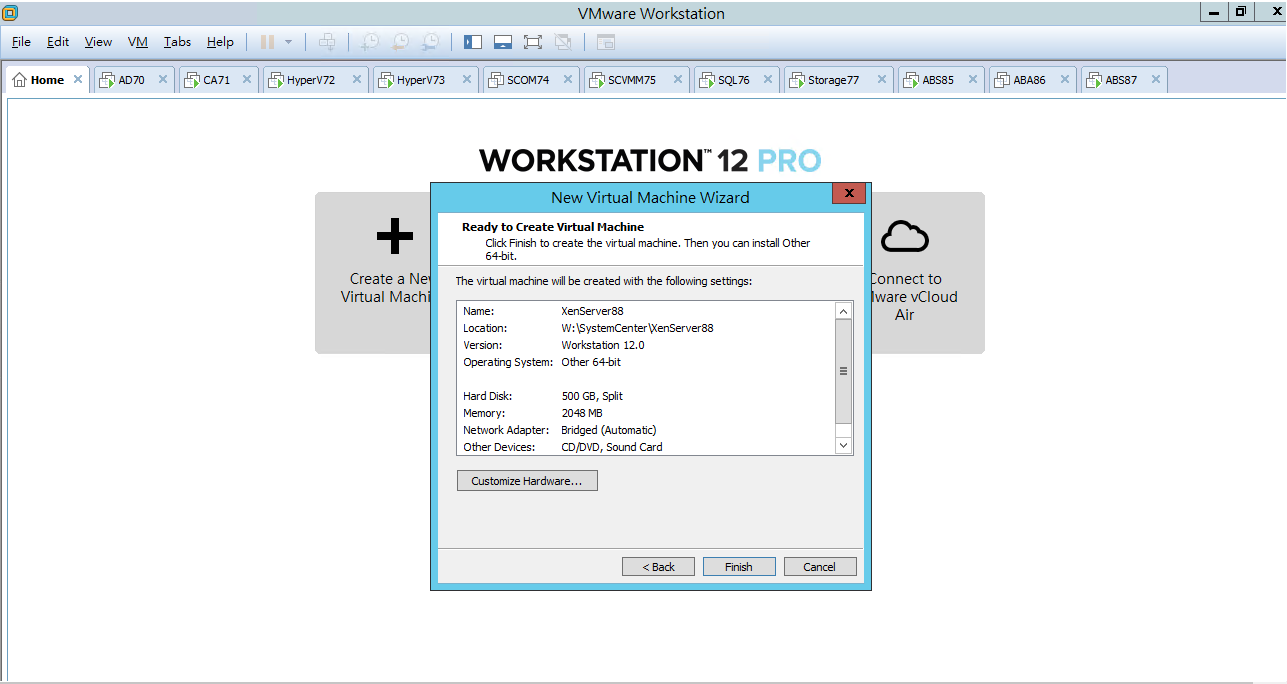Click the send Ctrl+Alt+Del toolbar icon
The image size is (1287, 684).
[327, 42]
